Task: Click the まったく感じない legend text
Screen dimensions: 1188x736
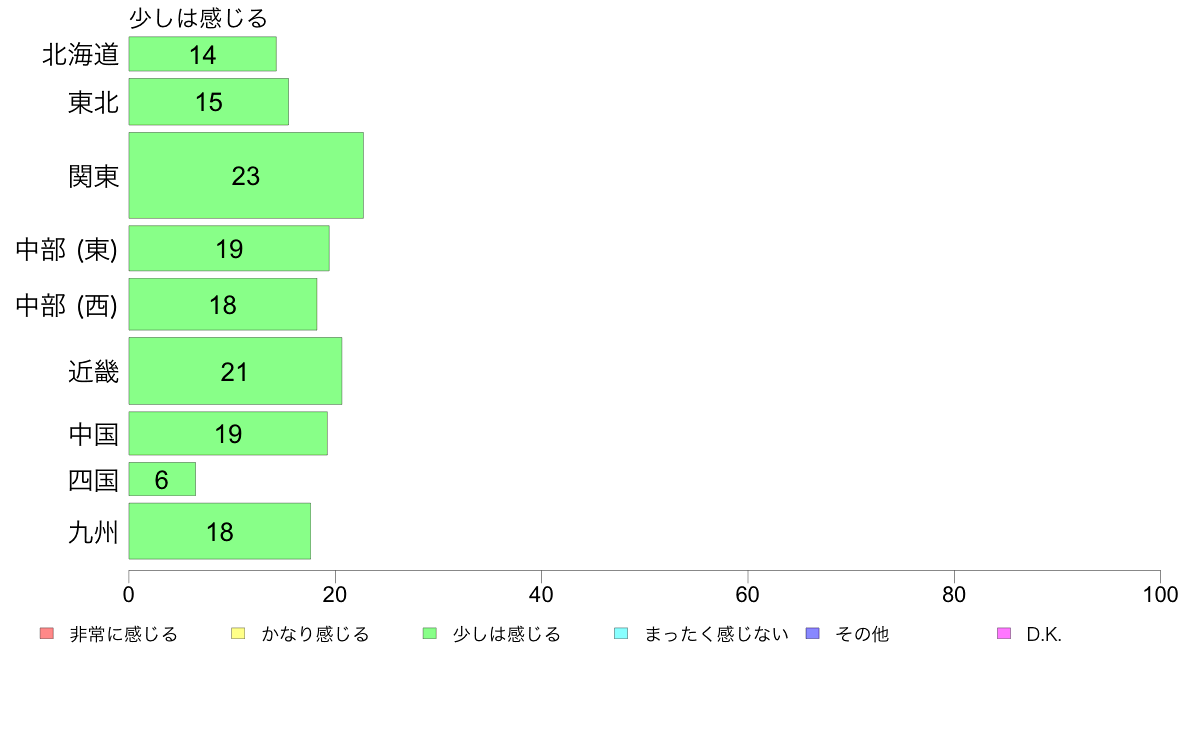Action: [716, 634]
